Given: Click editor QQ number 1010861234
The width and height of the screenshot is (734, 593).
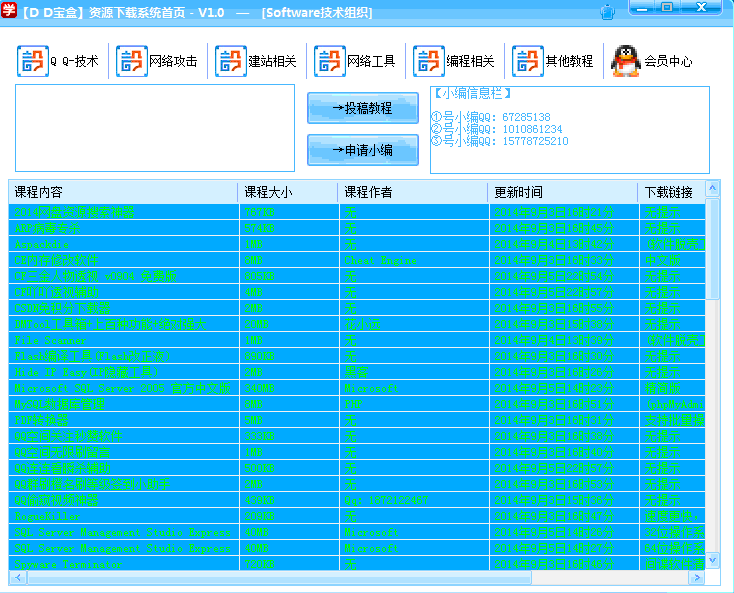Looking at the screenshot, I should coord(532,129).
